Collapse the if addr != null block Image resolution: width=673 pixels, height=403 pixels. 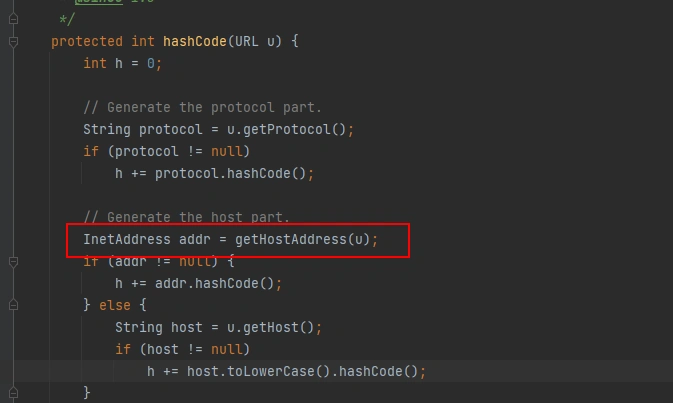(13, 261)
